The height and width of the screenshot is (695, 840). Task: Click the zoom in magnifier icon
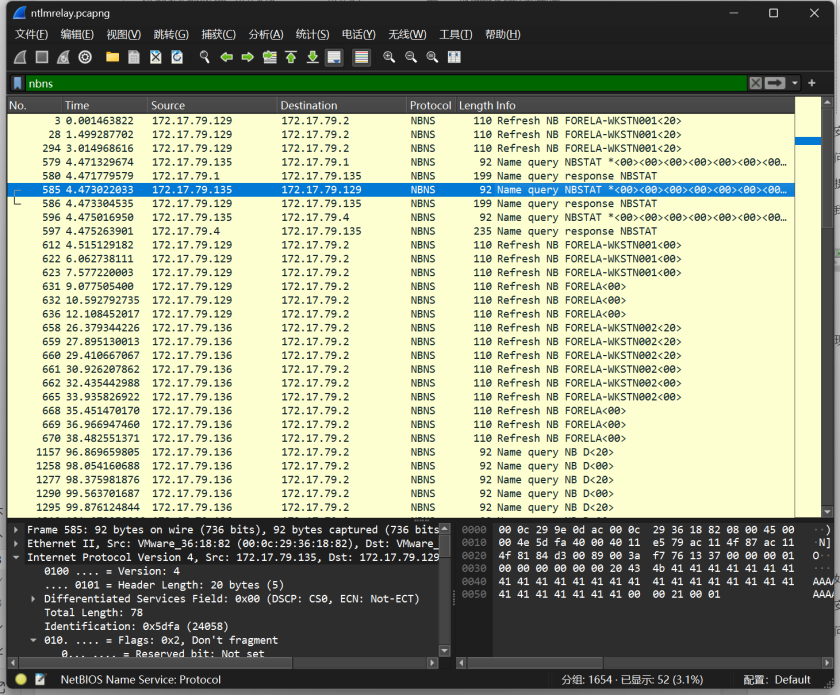[x=388, y=57]
